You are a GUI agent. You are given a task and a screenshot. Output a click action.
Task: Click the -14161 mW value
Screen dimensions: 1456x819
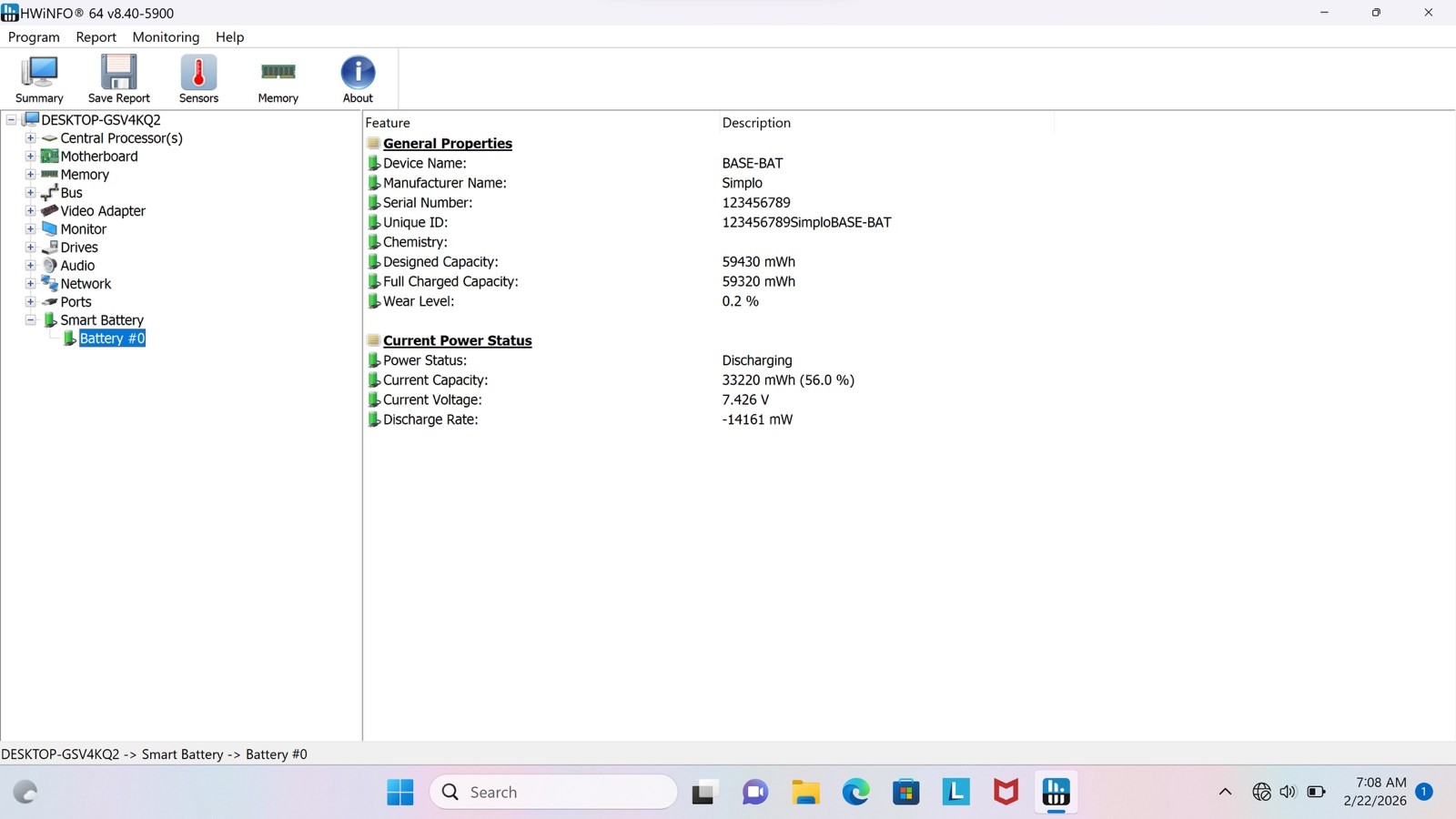757,420
